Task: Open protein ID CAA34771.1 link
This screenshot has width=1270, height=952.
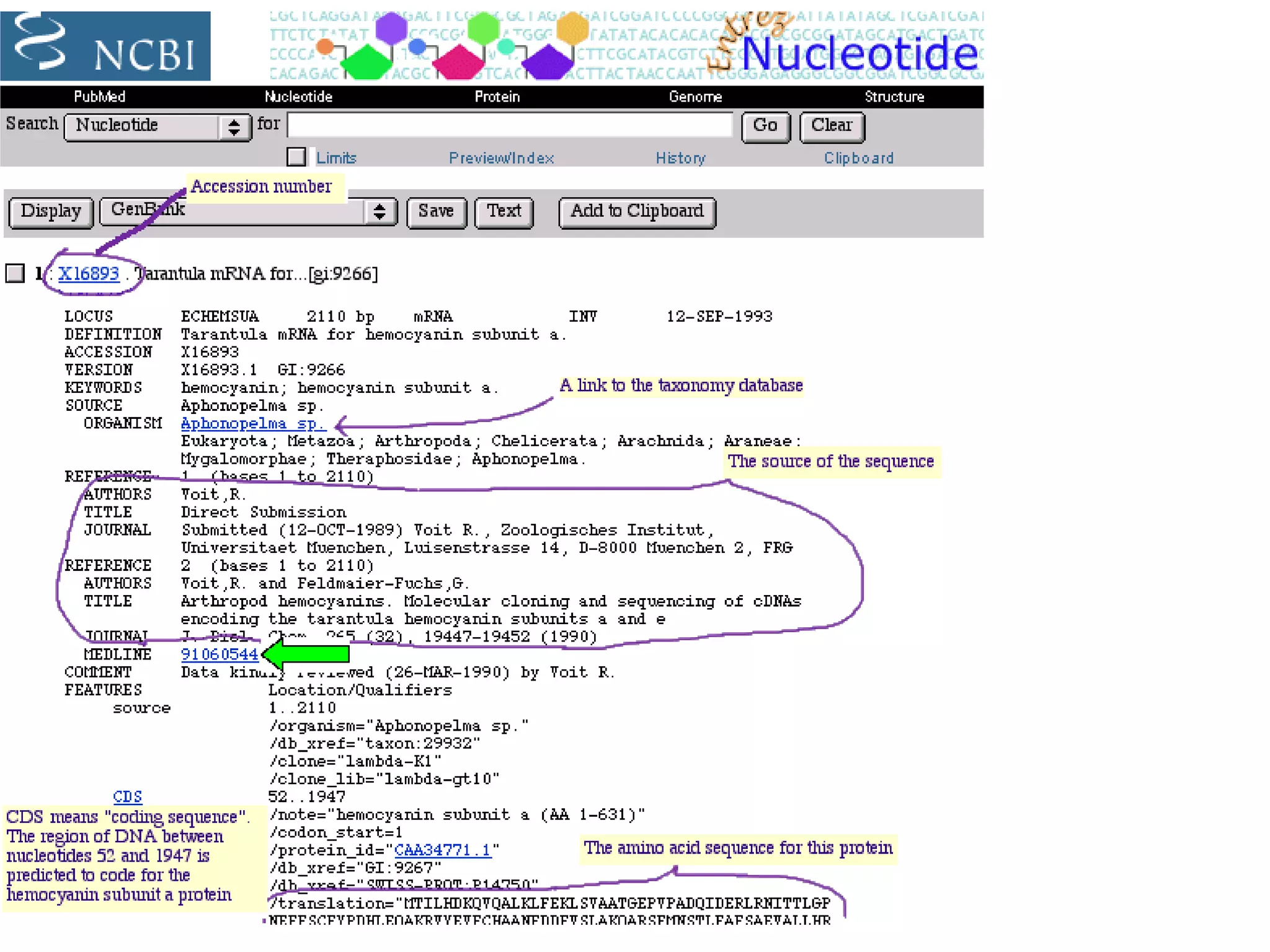Action: pyautogui.click(x=442, y=850)
